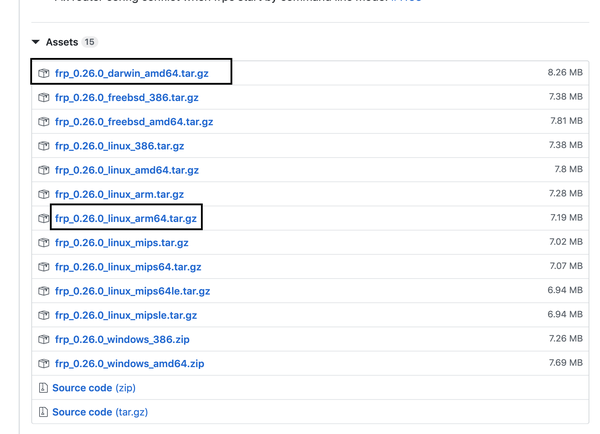Viewport: 600px width, 434px height.
Task: Click the Assets heading label
Action: coord(62,42)
